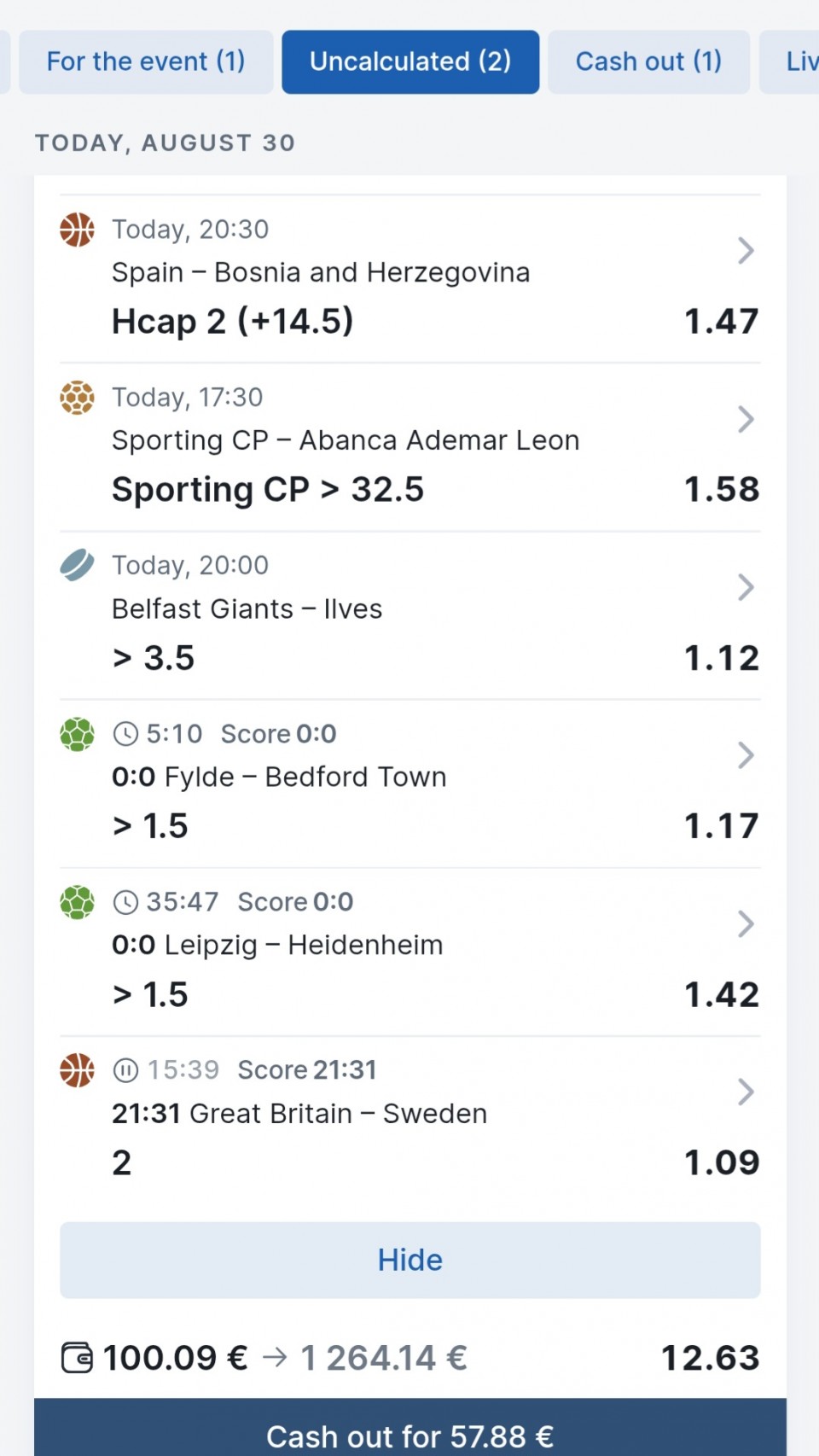Hide the bet selections list
Viewport: 819px width, 1456px height.
[410, 1261]
